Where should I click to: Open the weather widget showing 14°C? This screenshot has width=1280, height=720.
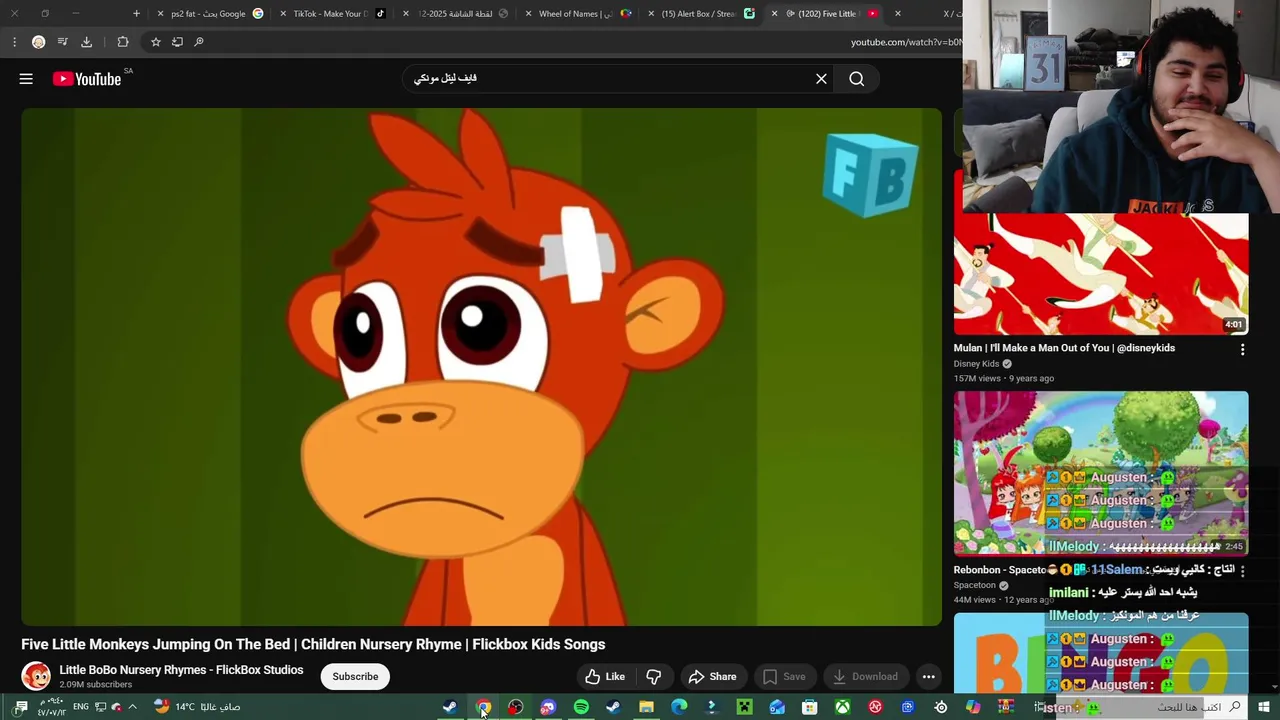[x=197, y=707]
